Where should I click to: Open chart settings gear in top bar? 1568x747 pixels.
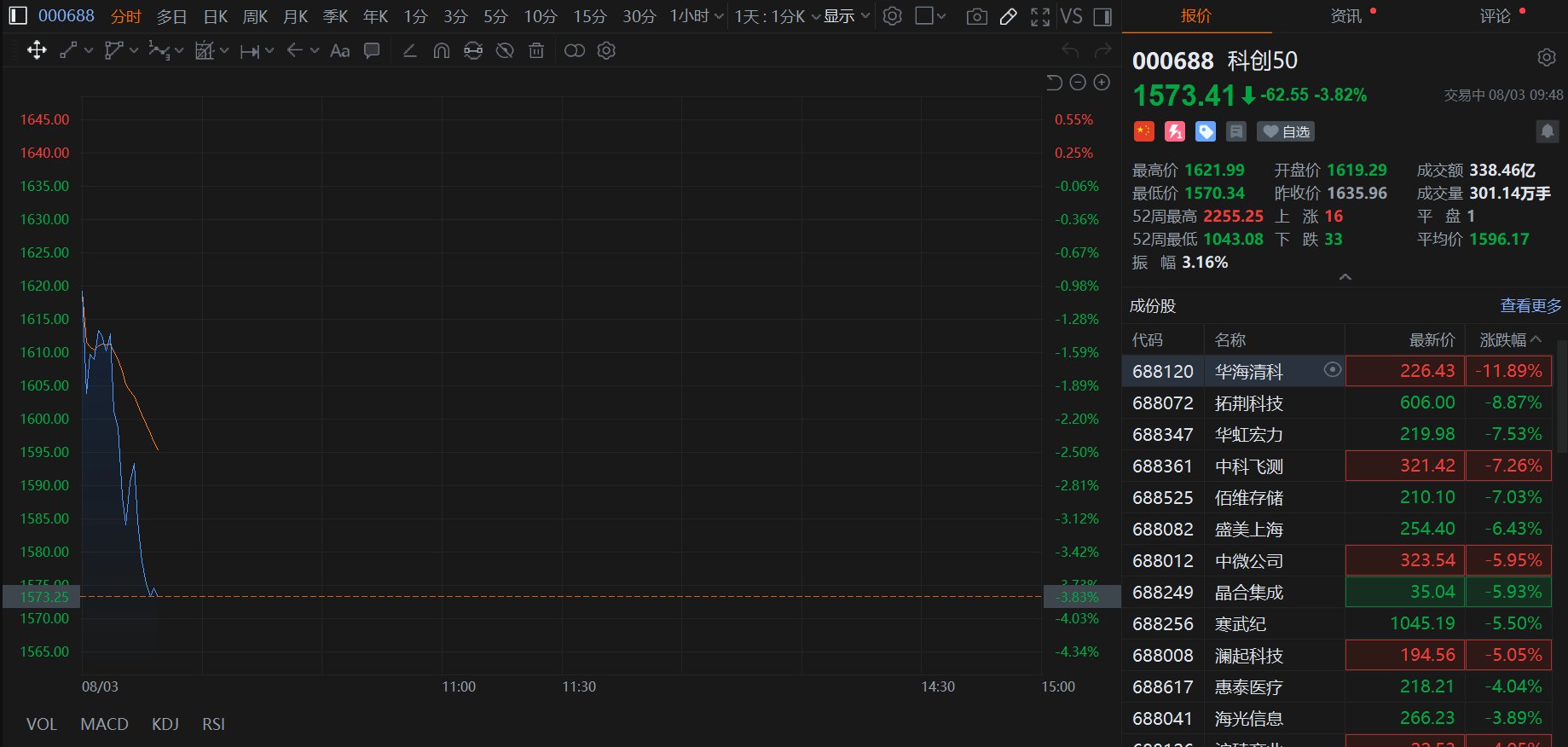(x=892, y=16)
